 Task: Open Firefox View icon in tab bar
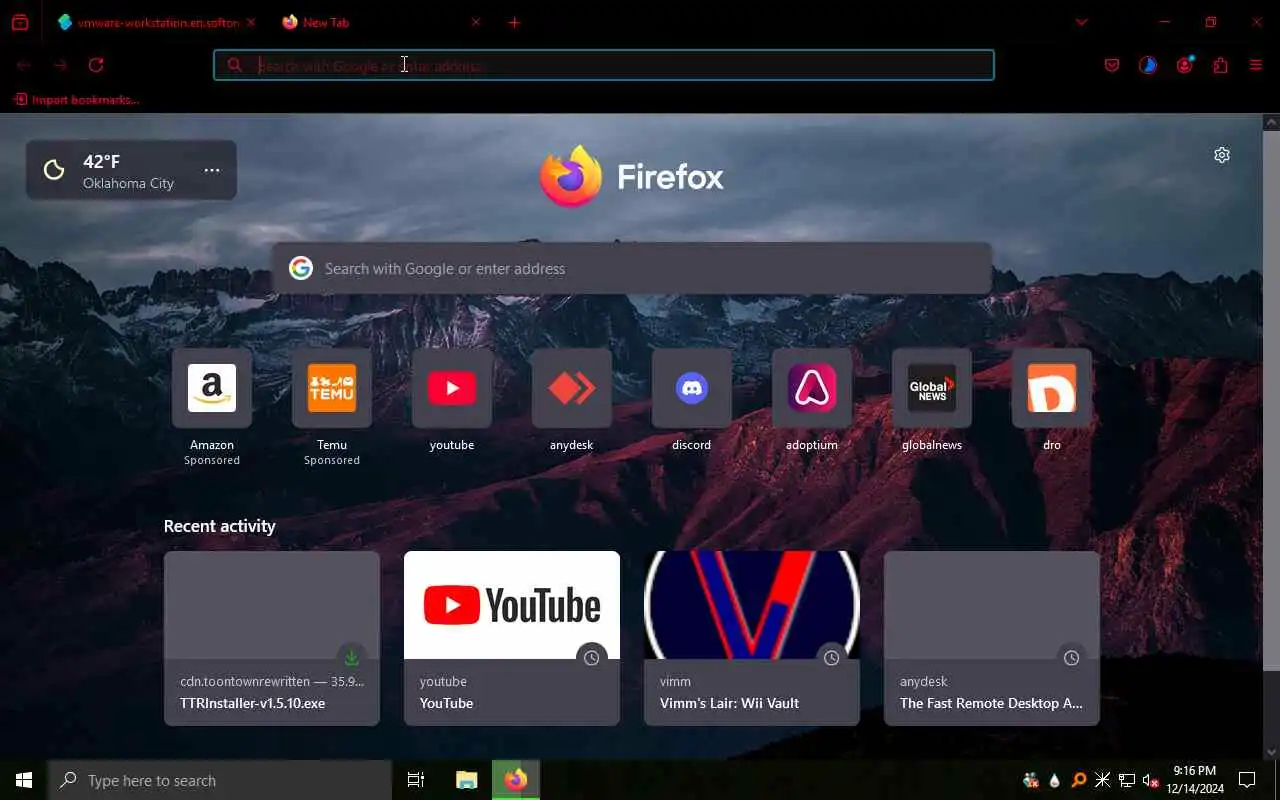pos(20,22)
